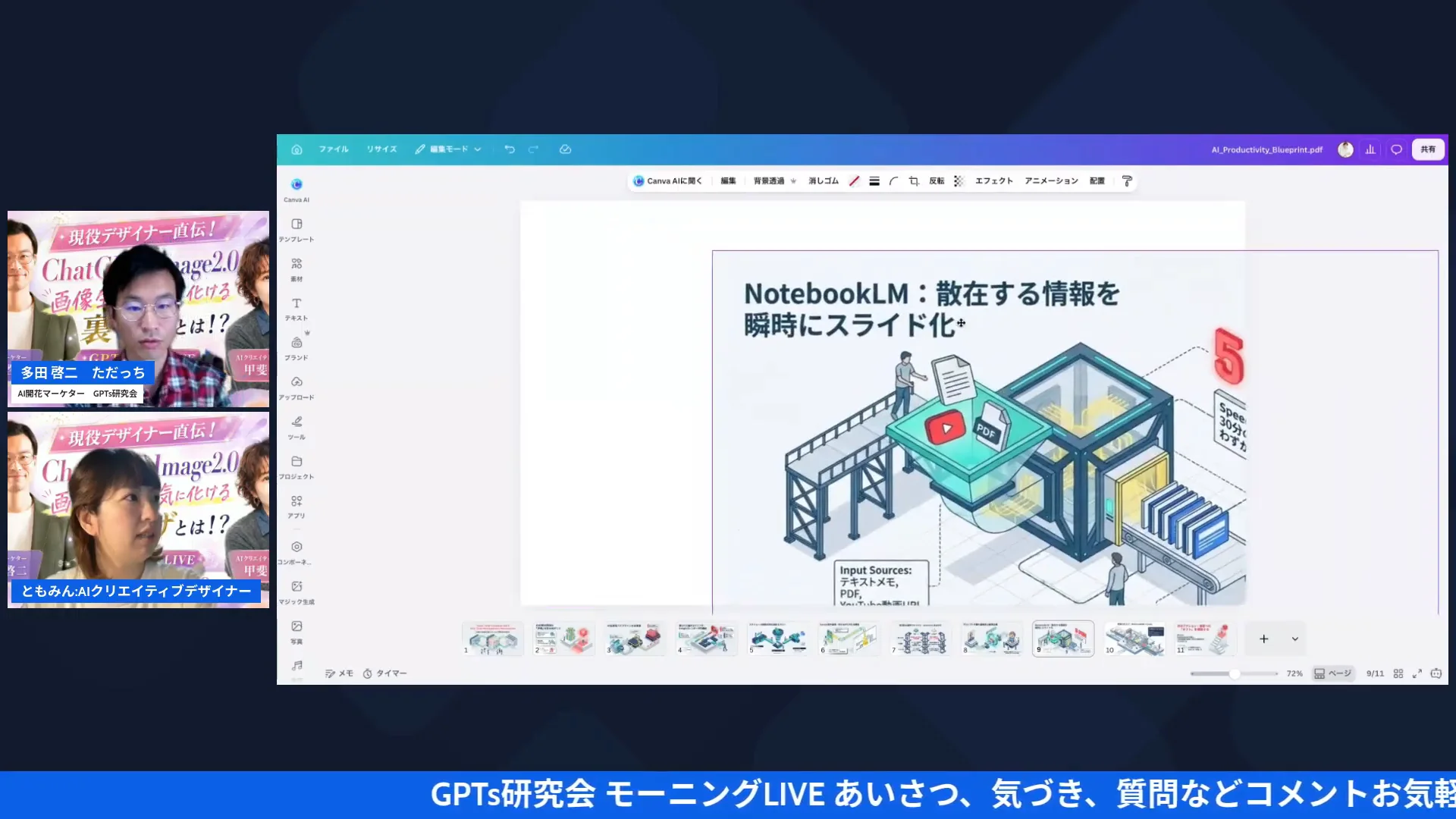Open the アプリ panel

pyautogui.click(x=297, y=507)
